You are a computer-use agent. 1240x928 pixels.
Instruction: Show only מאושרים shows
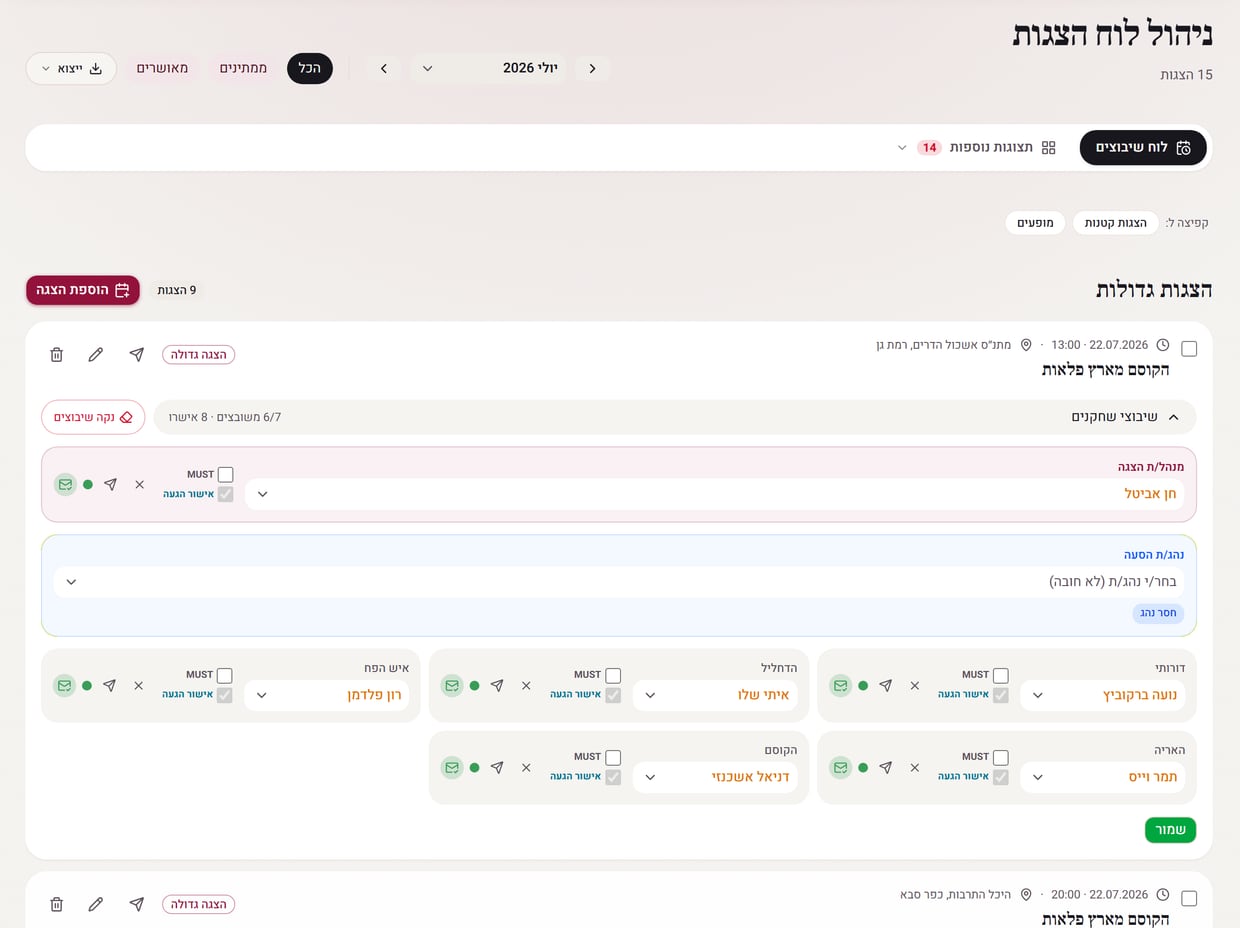[163, 68]
